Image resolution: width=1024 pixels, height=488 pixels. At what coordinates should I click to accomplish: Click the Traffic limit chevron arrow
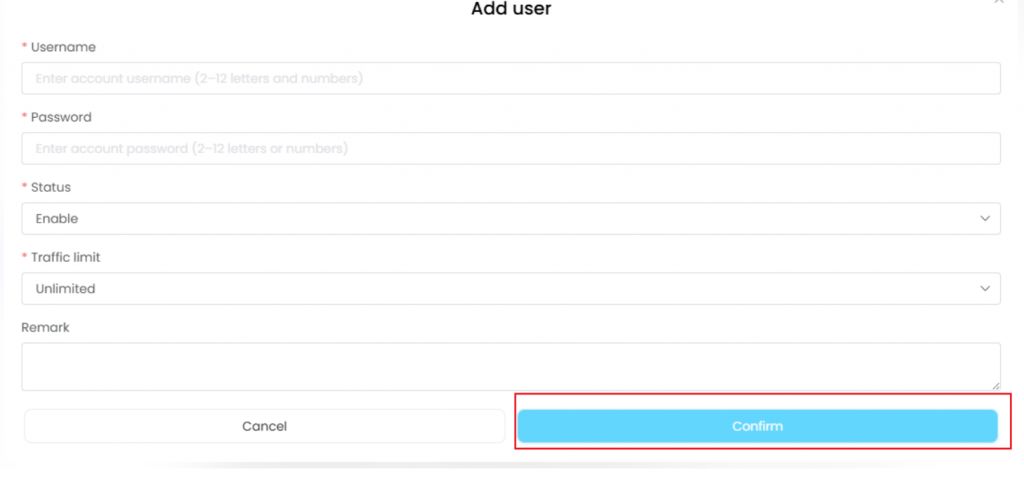(985, 288)
